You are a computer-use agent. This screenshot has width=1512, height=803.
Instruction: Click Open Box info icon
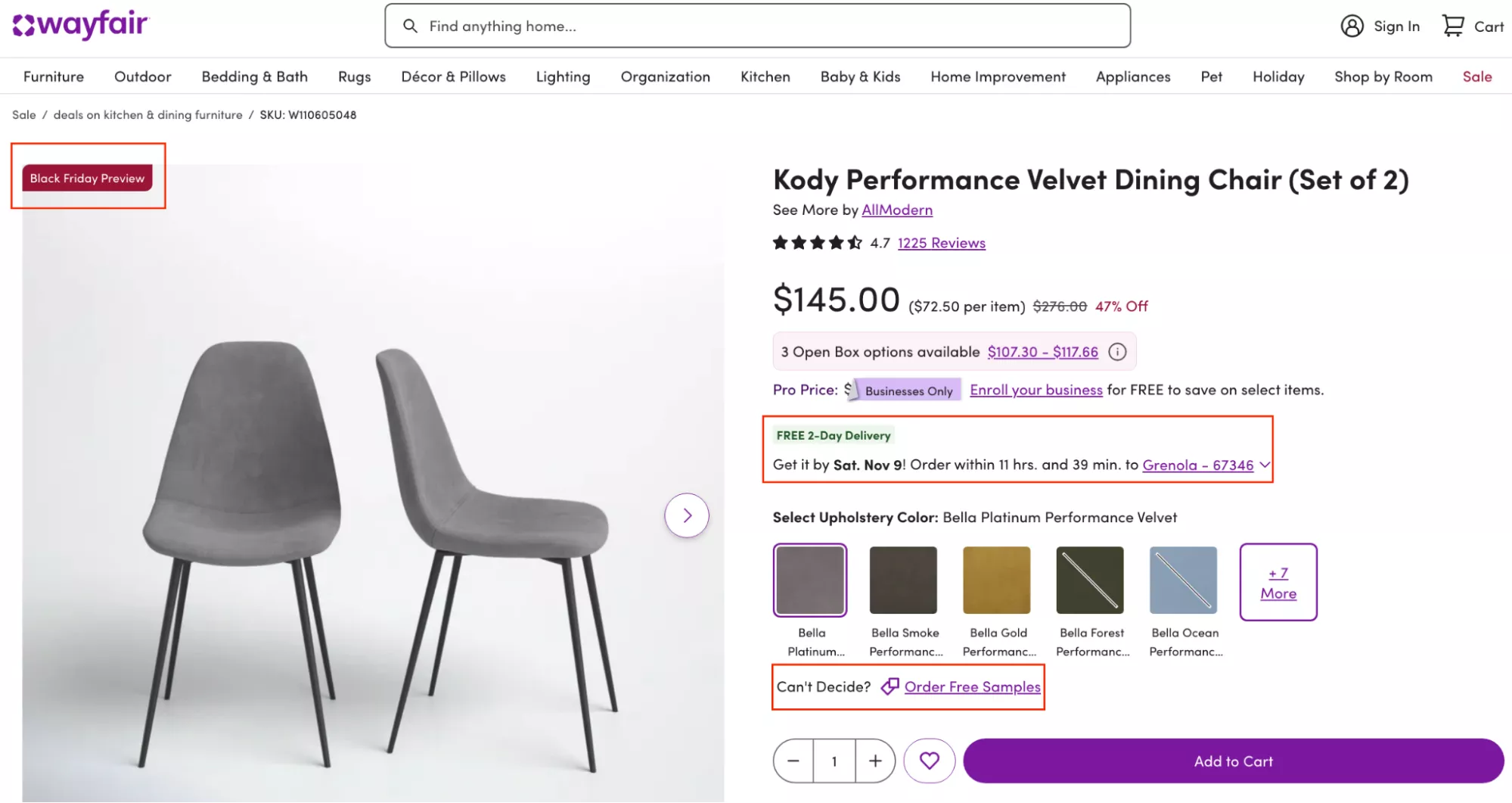[x=1117, y=352]
